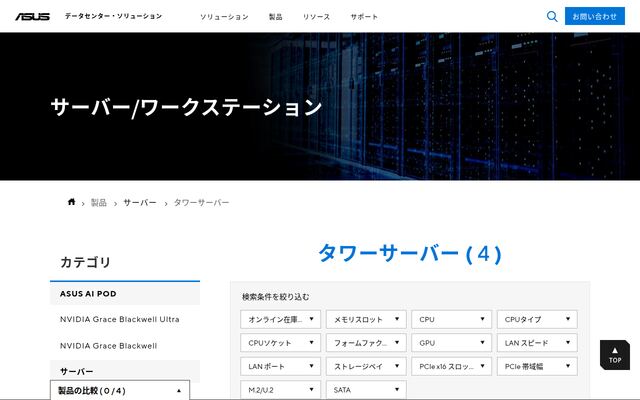Expand the 製品の比較 (0/4) panel
This screenshot has height=400, width=640.
120,391
